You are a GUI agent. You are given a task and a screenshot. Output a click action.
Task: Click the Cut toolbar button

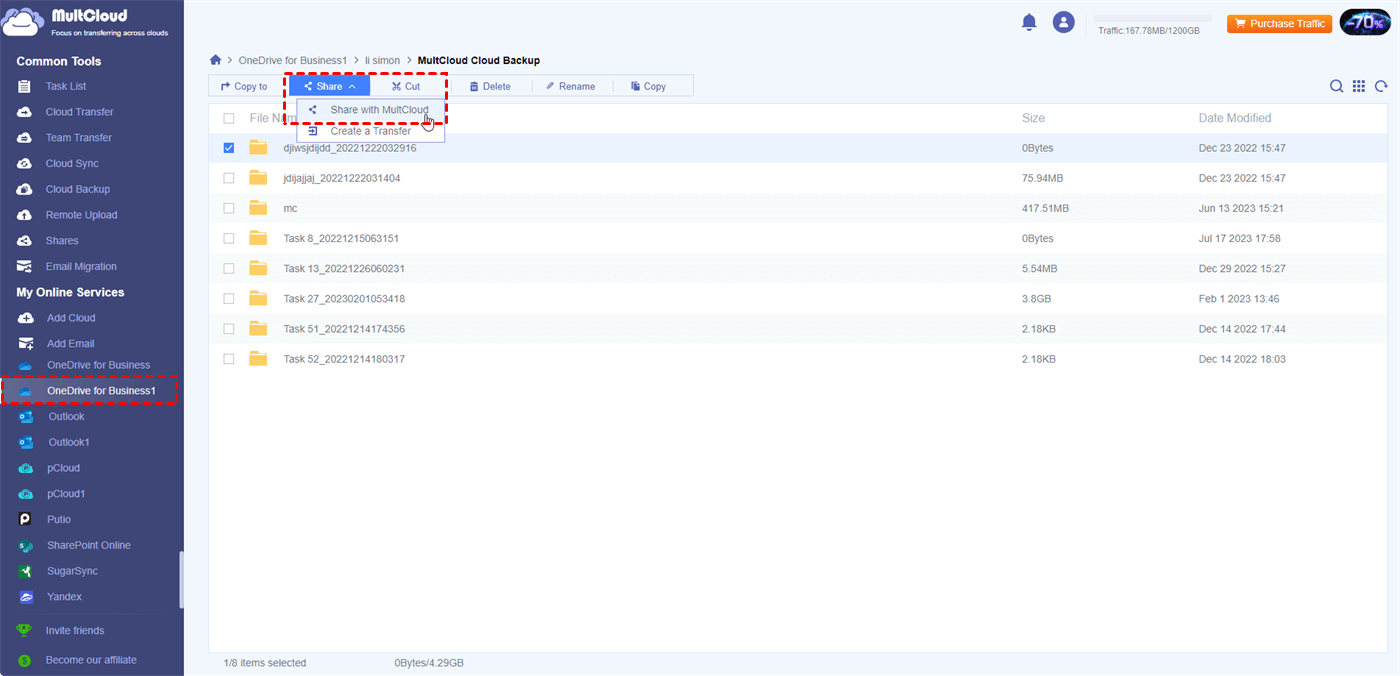[x=406, y=86]
